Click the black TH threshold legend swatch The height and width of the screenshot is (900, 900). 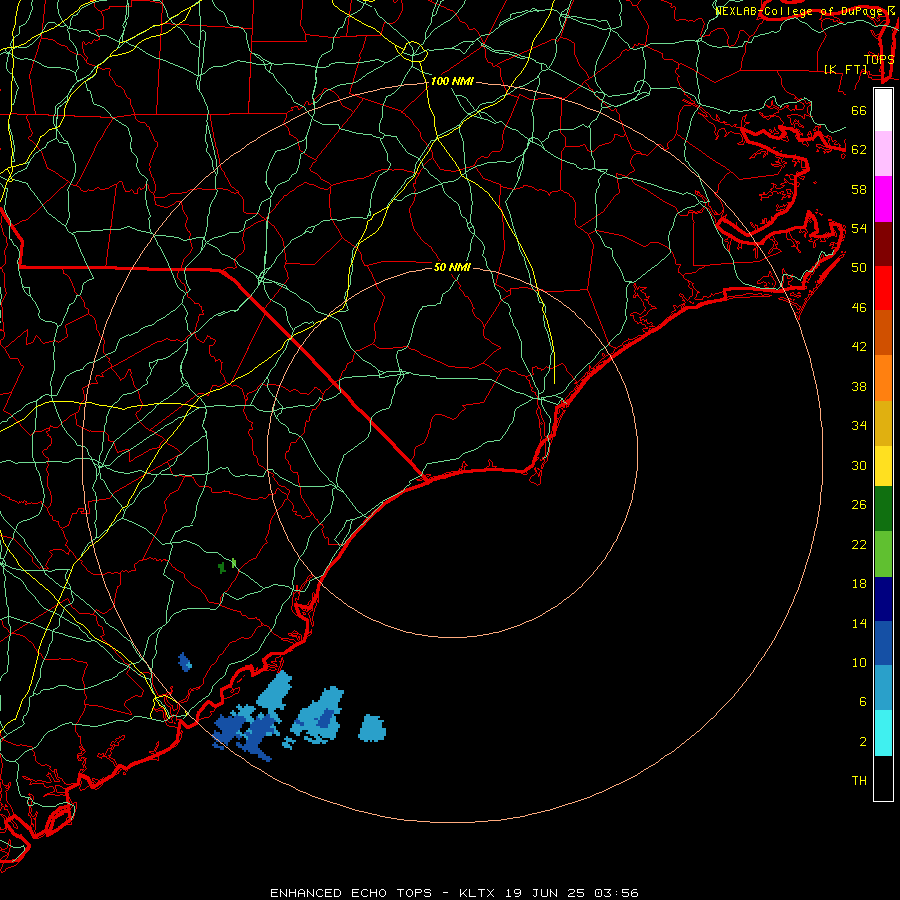click(x=883, y=778)
